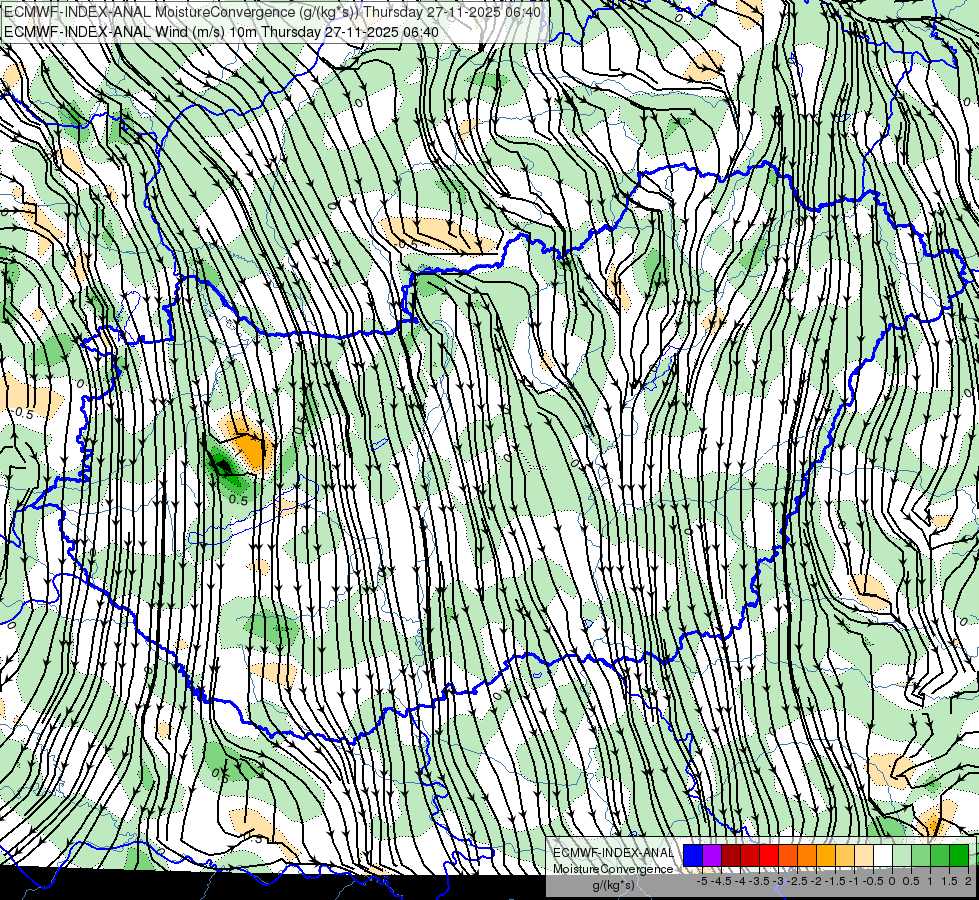Screen dimensions: 979x900
Task: Select the -3 to -2.5 red-orange swatch
Action: 788,856
